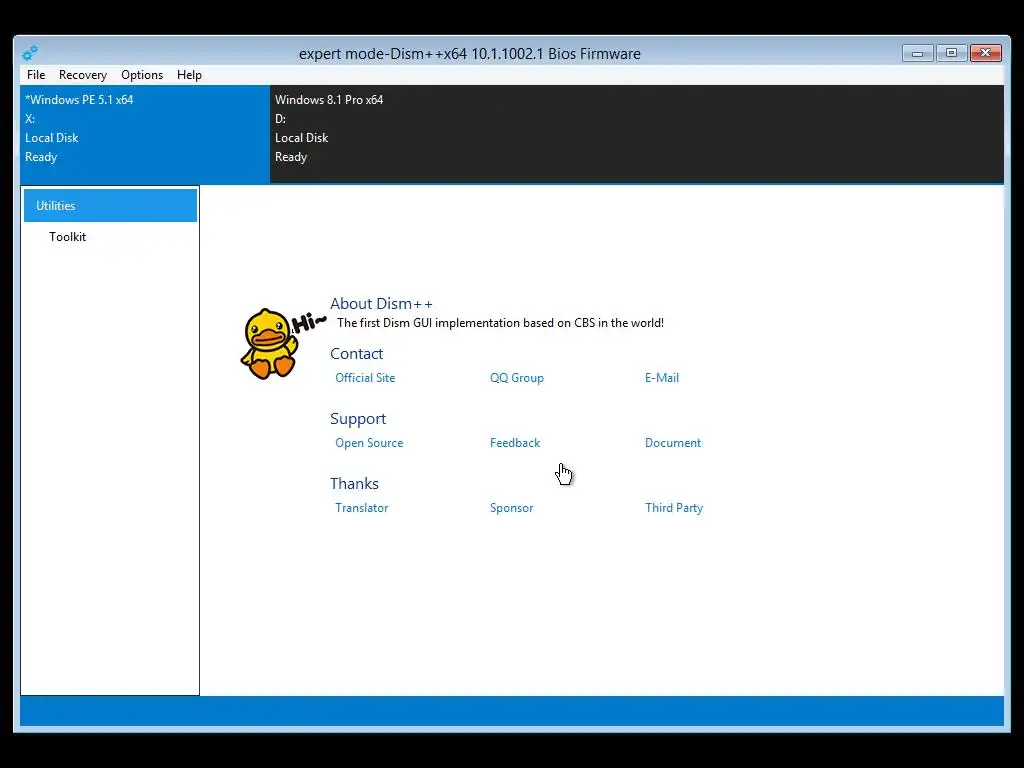Click the Support heading
The width and height of the screenshot is (1024, 768).
358,419
